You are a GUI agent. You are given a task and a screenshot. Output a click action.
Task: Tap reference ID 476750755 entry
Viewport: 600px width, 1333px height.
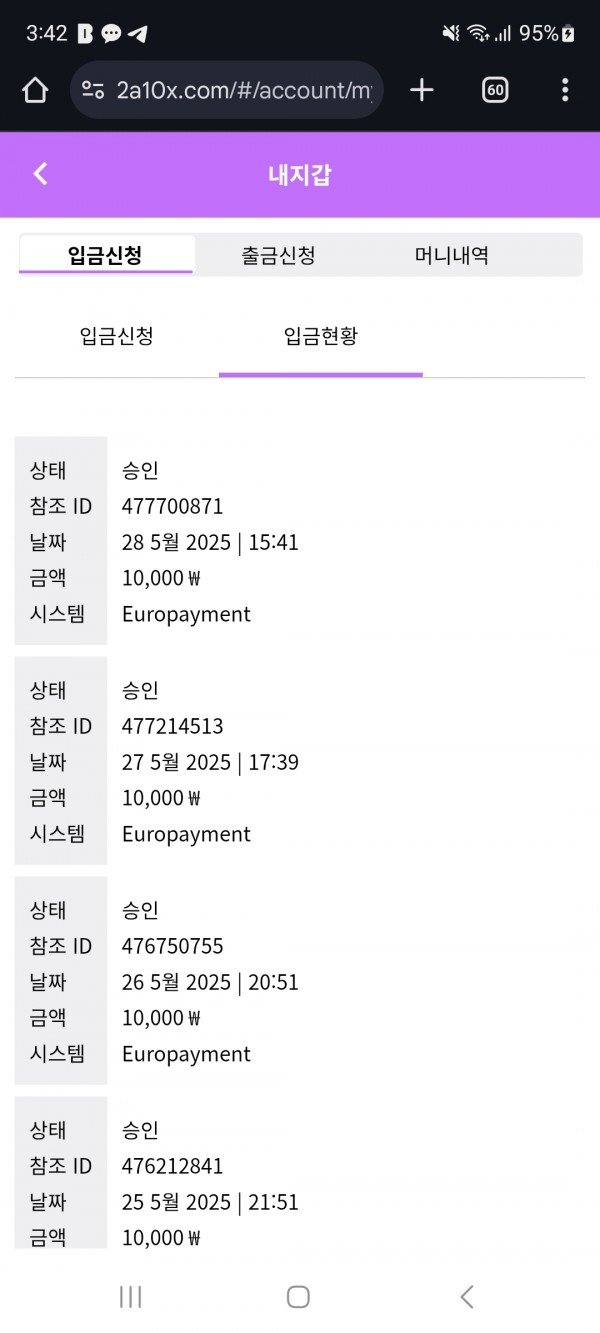pos(173,946)
